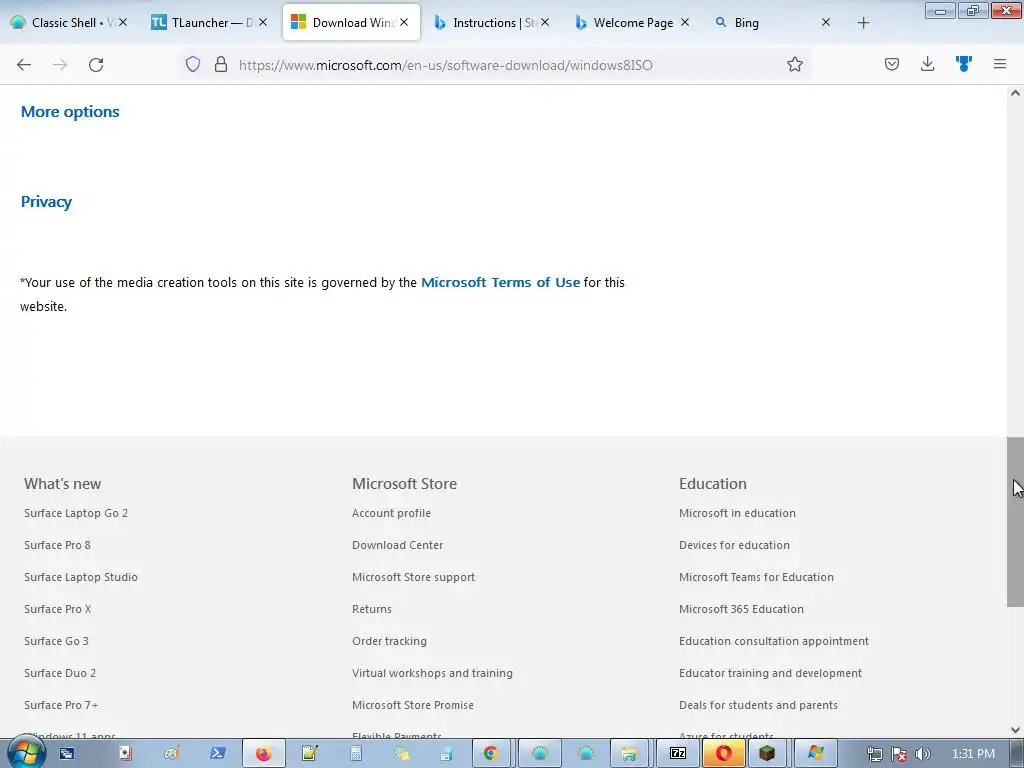The height and width of the screenshot is (768, 1024).
Task: Open the Windows Start orb
Action: coord(25,754)
